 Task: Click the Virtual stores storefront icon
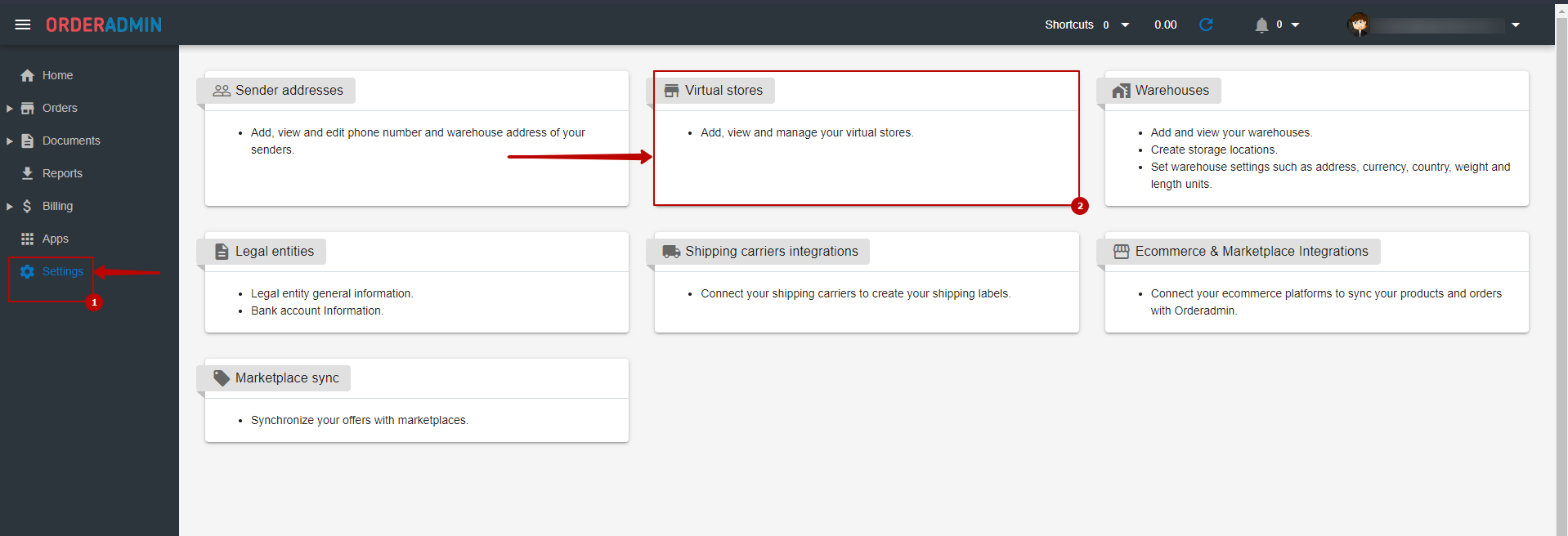click(x=671, y=91)
